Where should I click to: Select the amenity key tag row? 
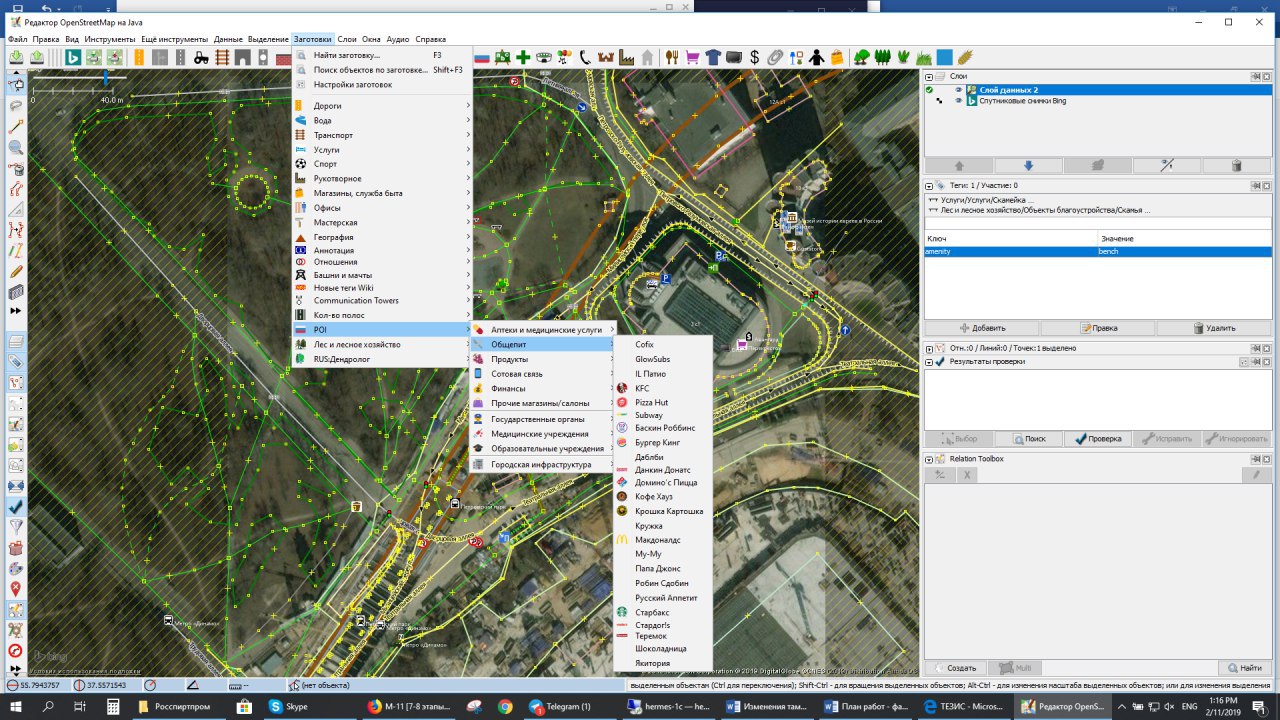[1098, 251]
